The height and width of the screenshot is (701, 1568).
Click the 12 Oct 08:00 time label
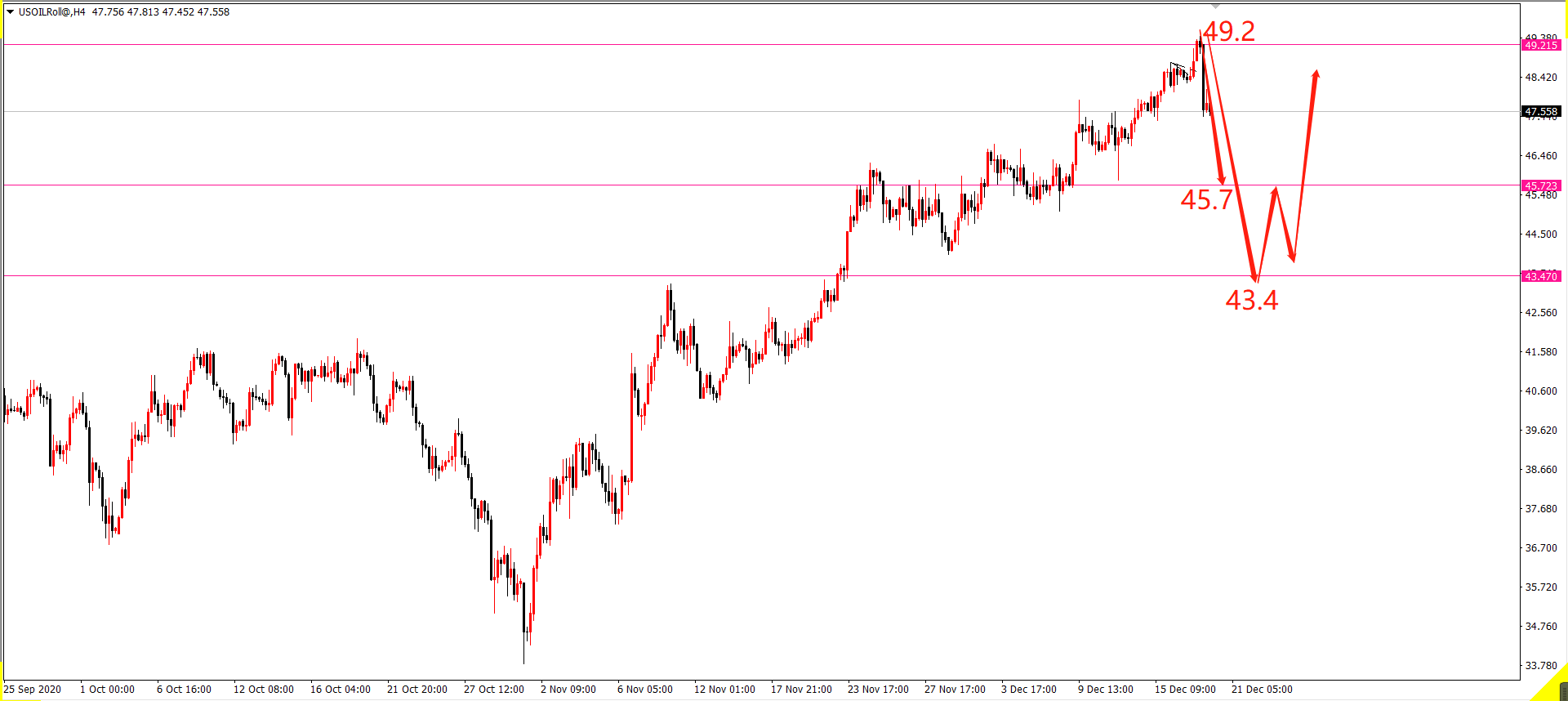(x=264, y=690)
